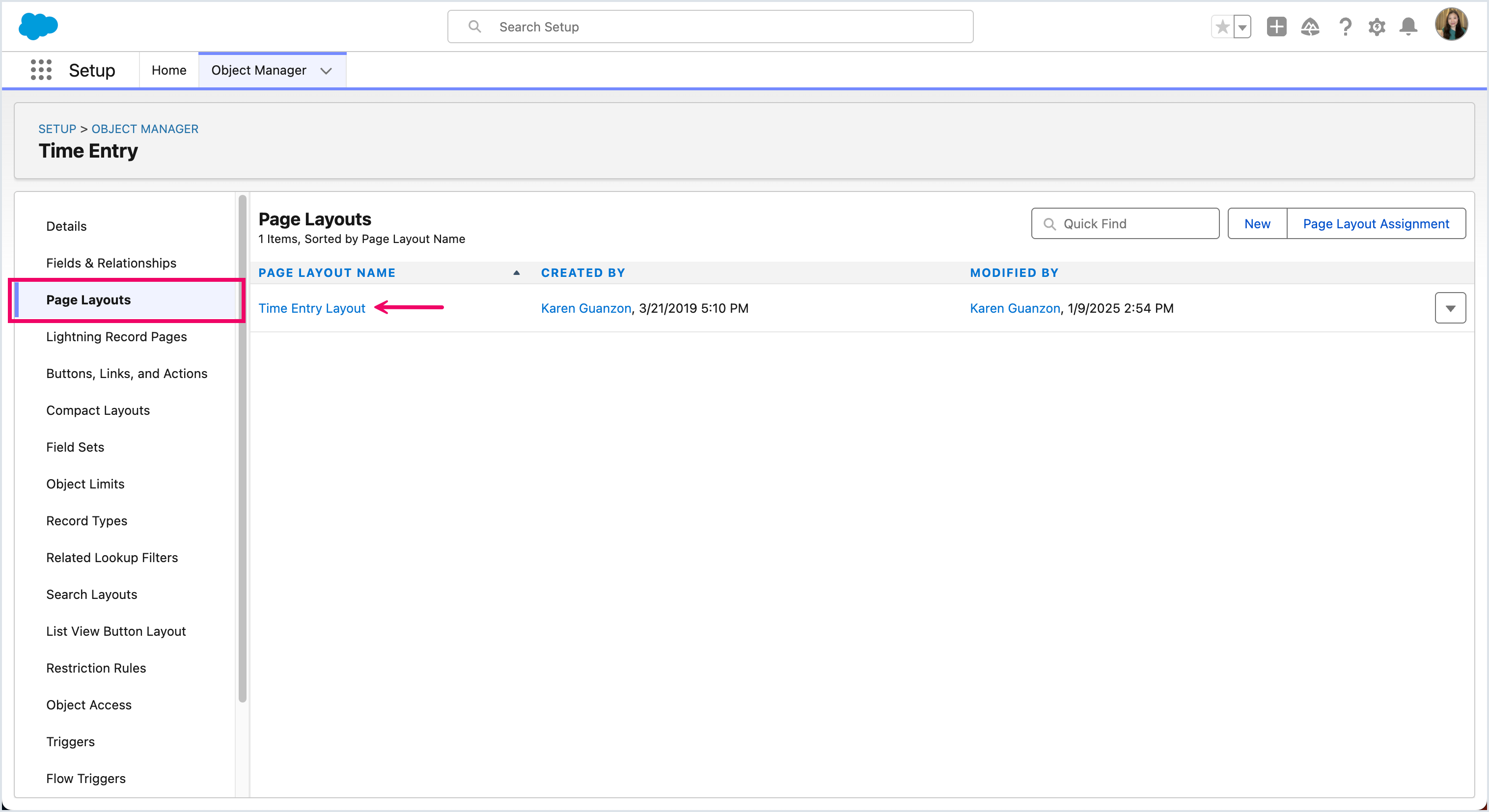
Task: Open List View Button Layout
Action: (x=115, y=632)
